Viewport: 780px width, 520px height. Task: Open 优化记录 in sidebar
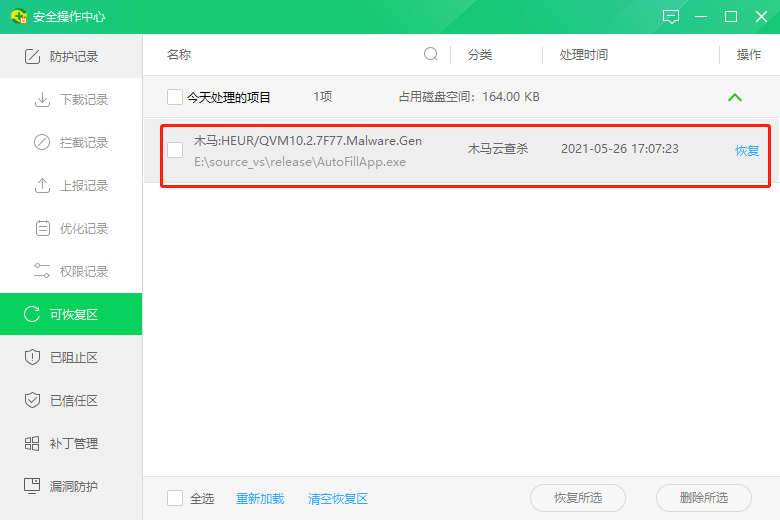click(71, 228)
